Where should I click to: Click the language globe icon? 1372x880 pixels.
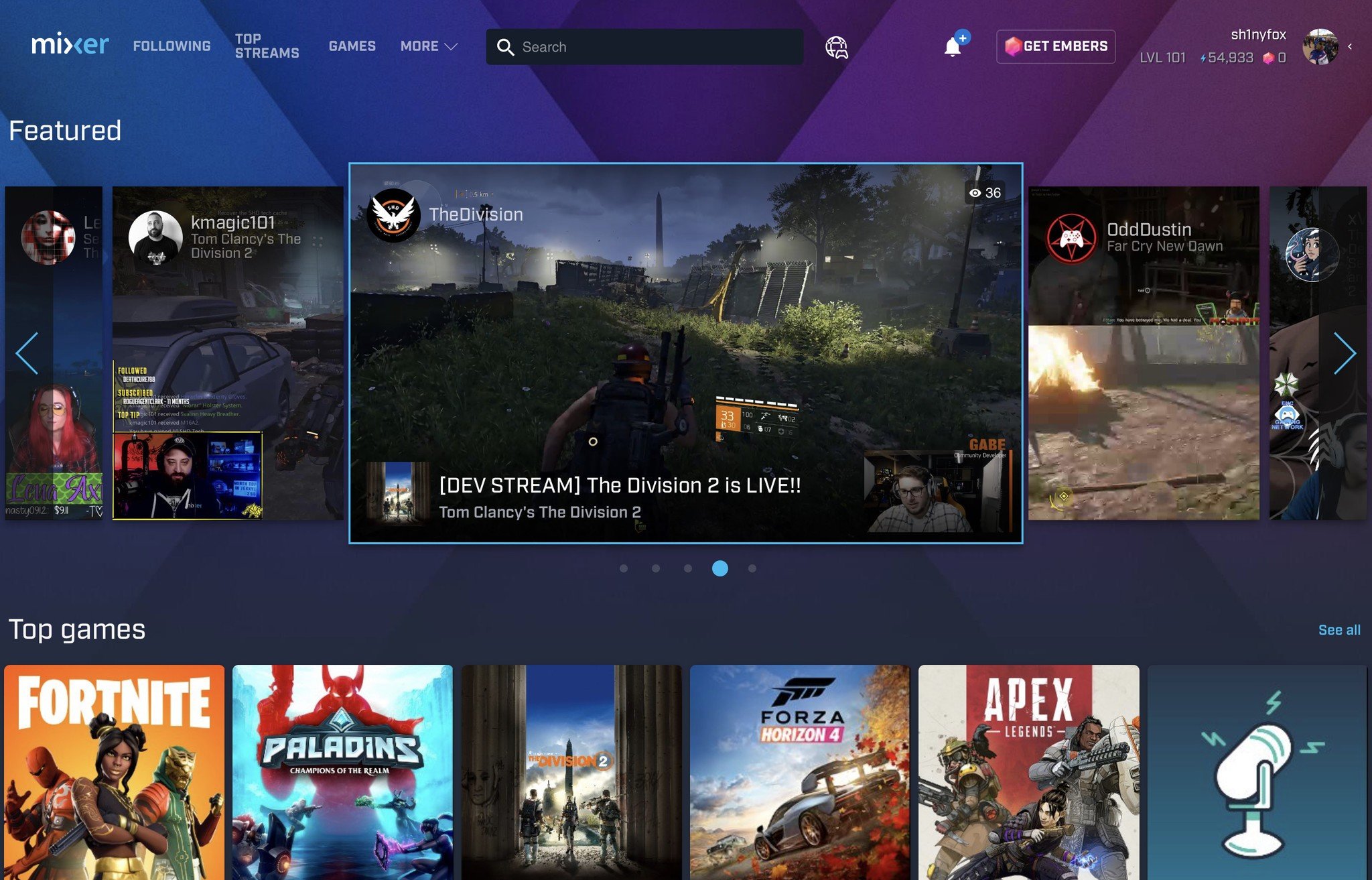coord(836,47)
